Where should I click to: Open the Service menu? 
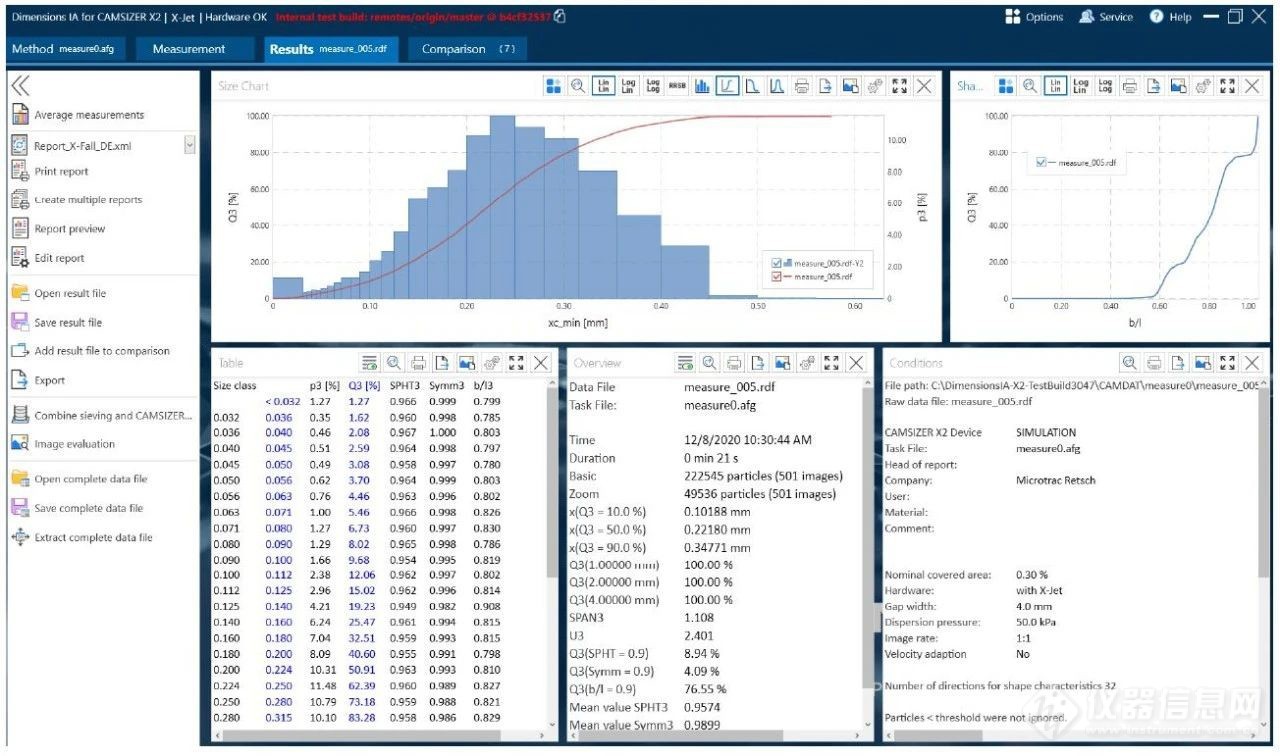[1106, 17]
